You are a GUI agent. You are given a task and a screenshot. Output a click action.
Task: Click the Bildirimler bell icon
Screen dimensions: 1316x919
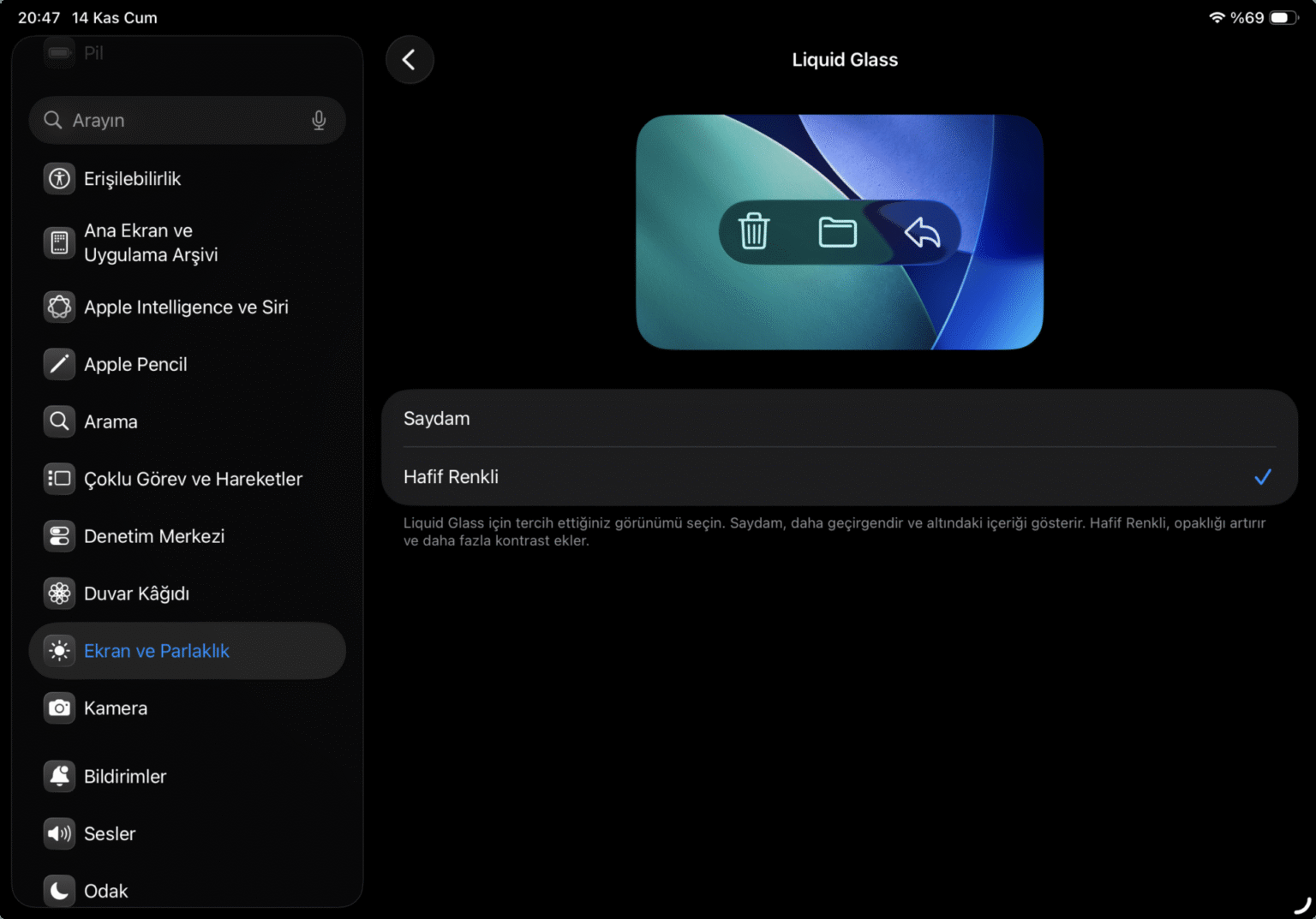point(59,776)
